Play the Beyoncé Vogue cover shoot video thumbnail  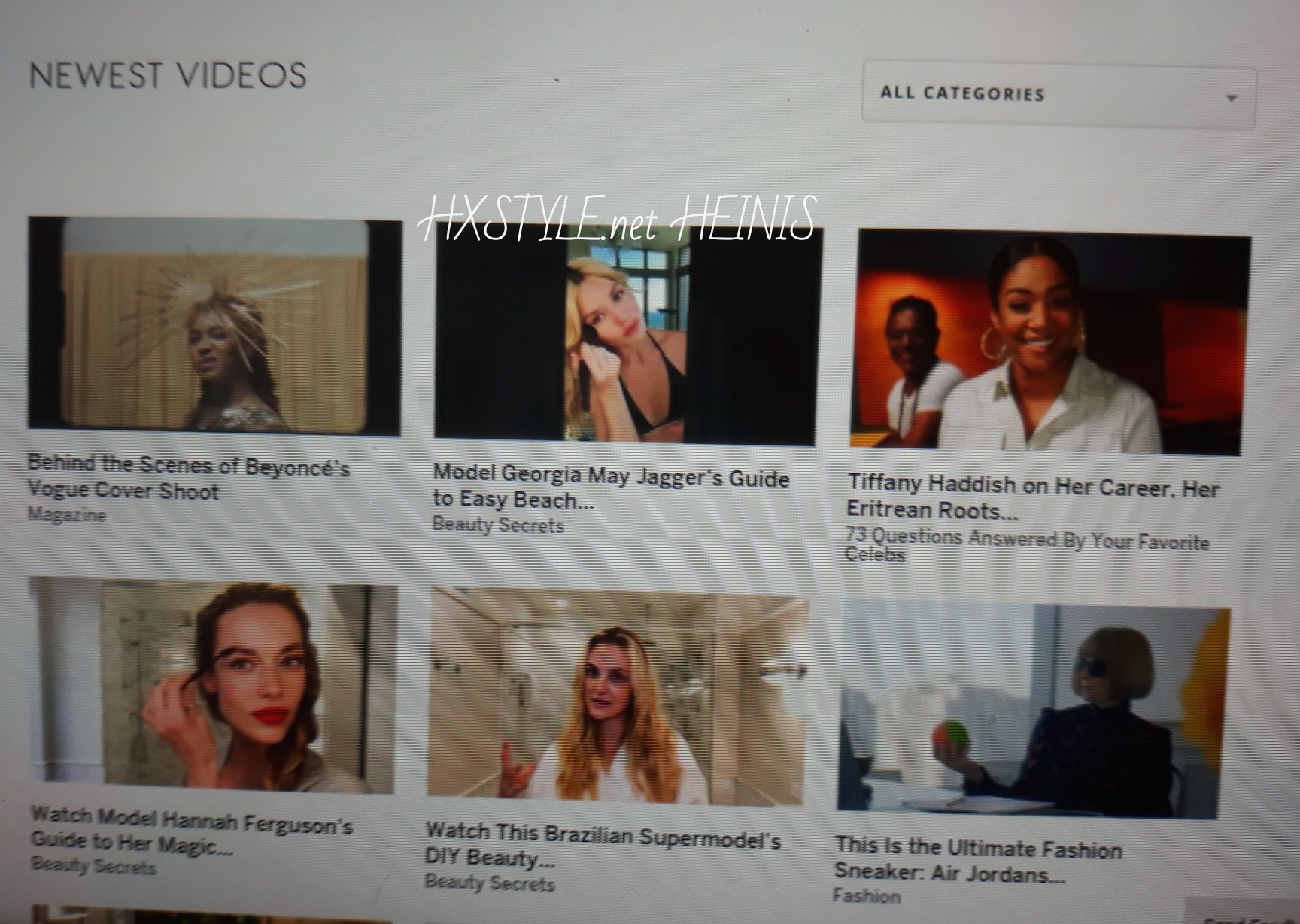214,325
